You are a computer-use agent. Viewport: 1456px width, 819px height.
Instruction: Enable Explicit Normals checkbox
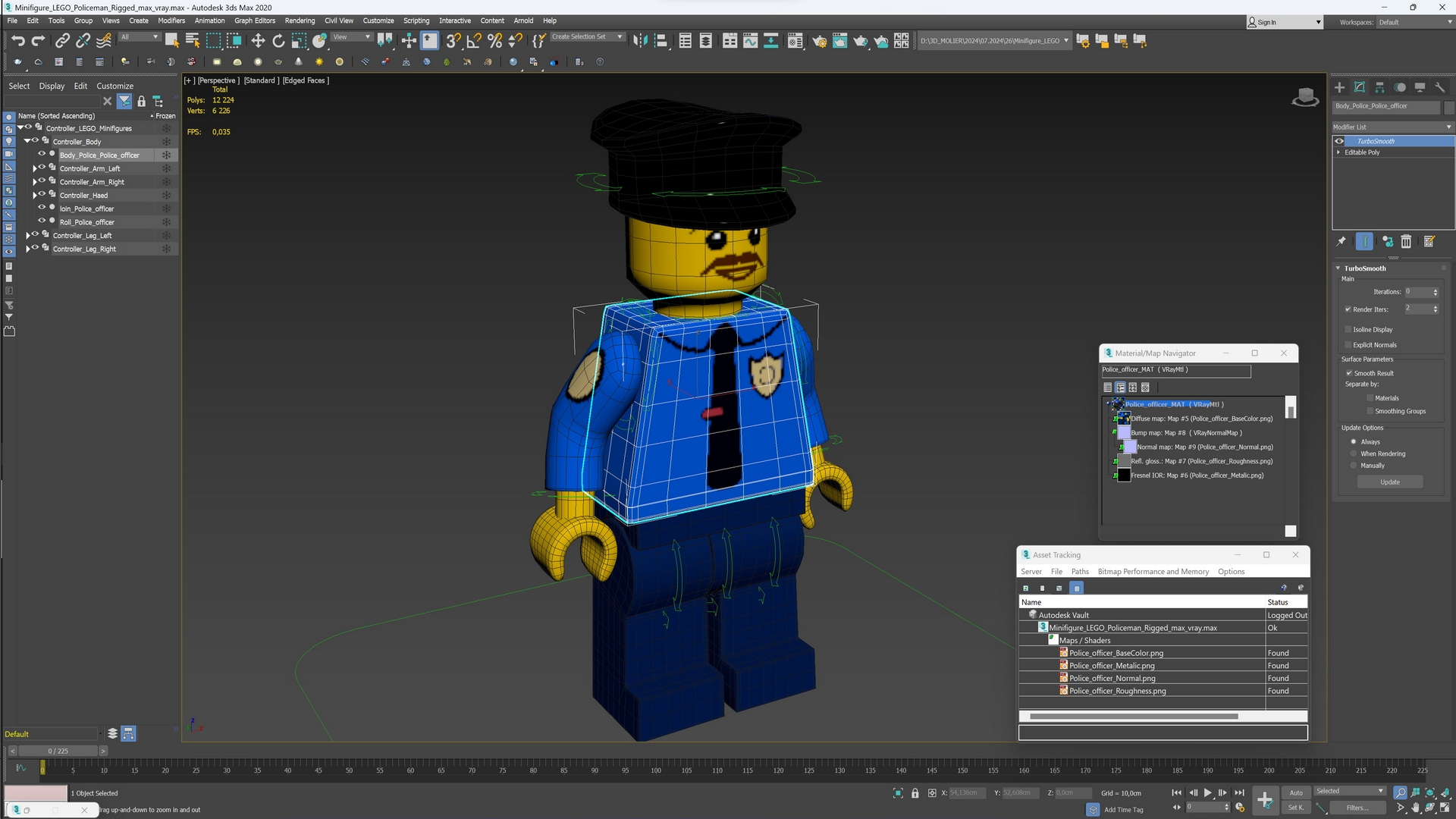(1348, 345)
